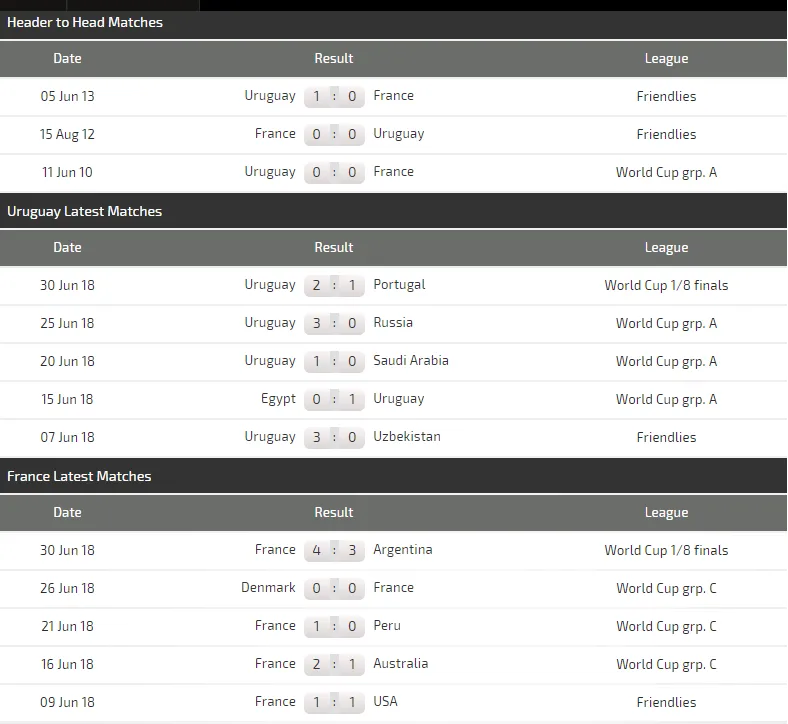Click the Friendlies league in the Uzbekistan row
Image resolution: width=788 pixels, height=724 pixels.
(666, 437)
